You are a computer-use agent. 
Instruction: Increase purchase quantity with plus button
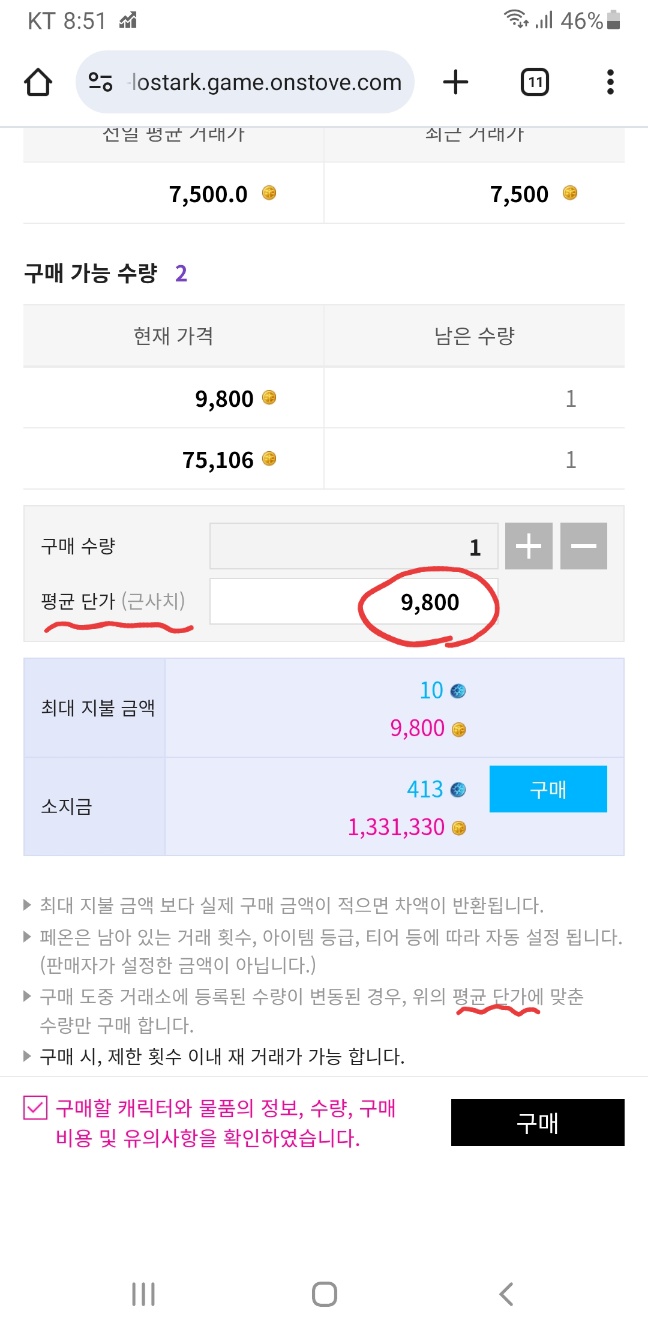pyautogui.click(x=528, y=547)
